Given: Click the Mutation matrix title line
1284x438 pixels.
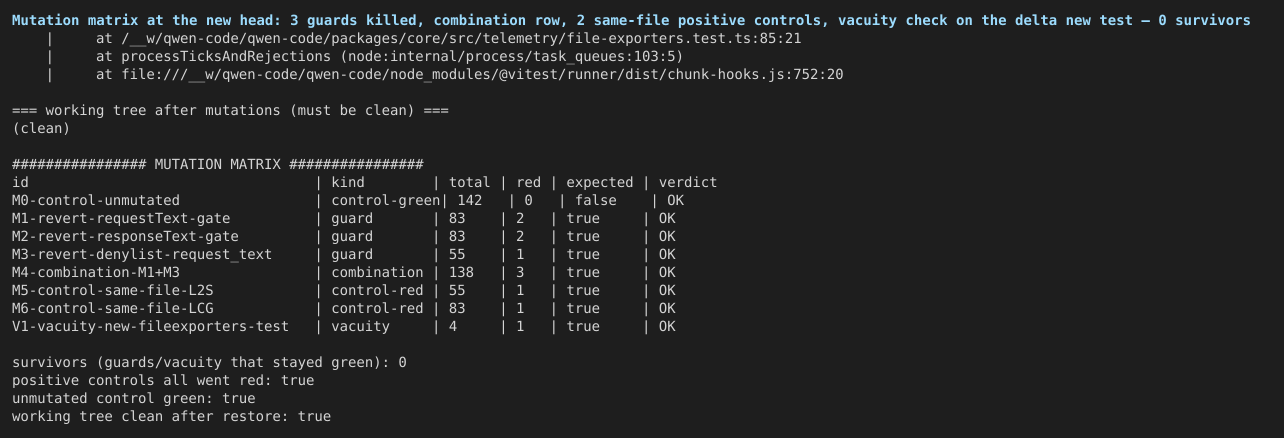Looking at the screenshot, I should 631,20.
